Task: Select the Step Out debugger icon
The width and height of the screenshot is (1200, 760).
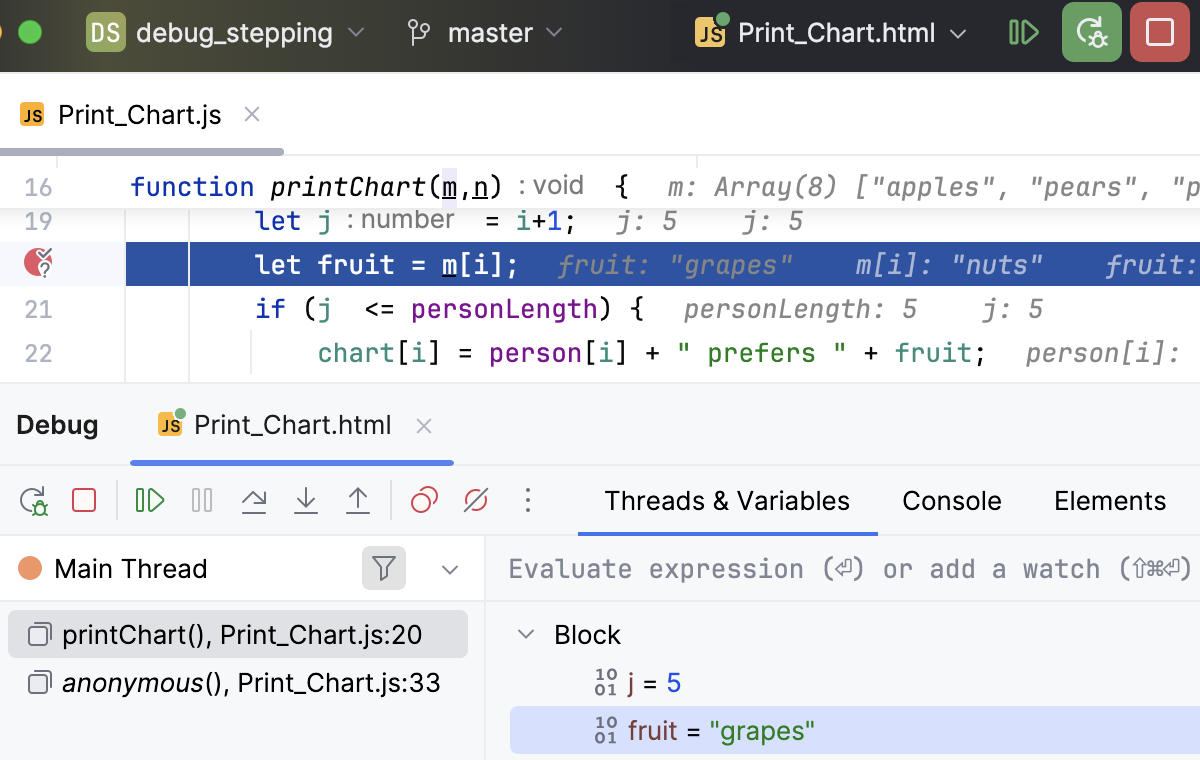Action: pos(357,500)
